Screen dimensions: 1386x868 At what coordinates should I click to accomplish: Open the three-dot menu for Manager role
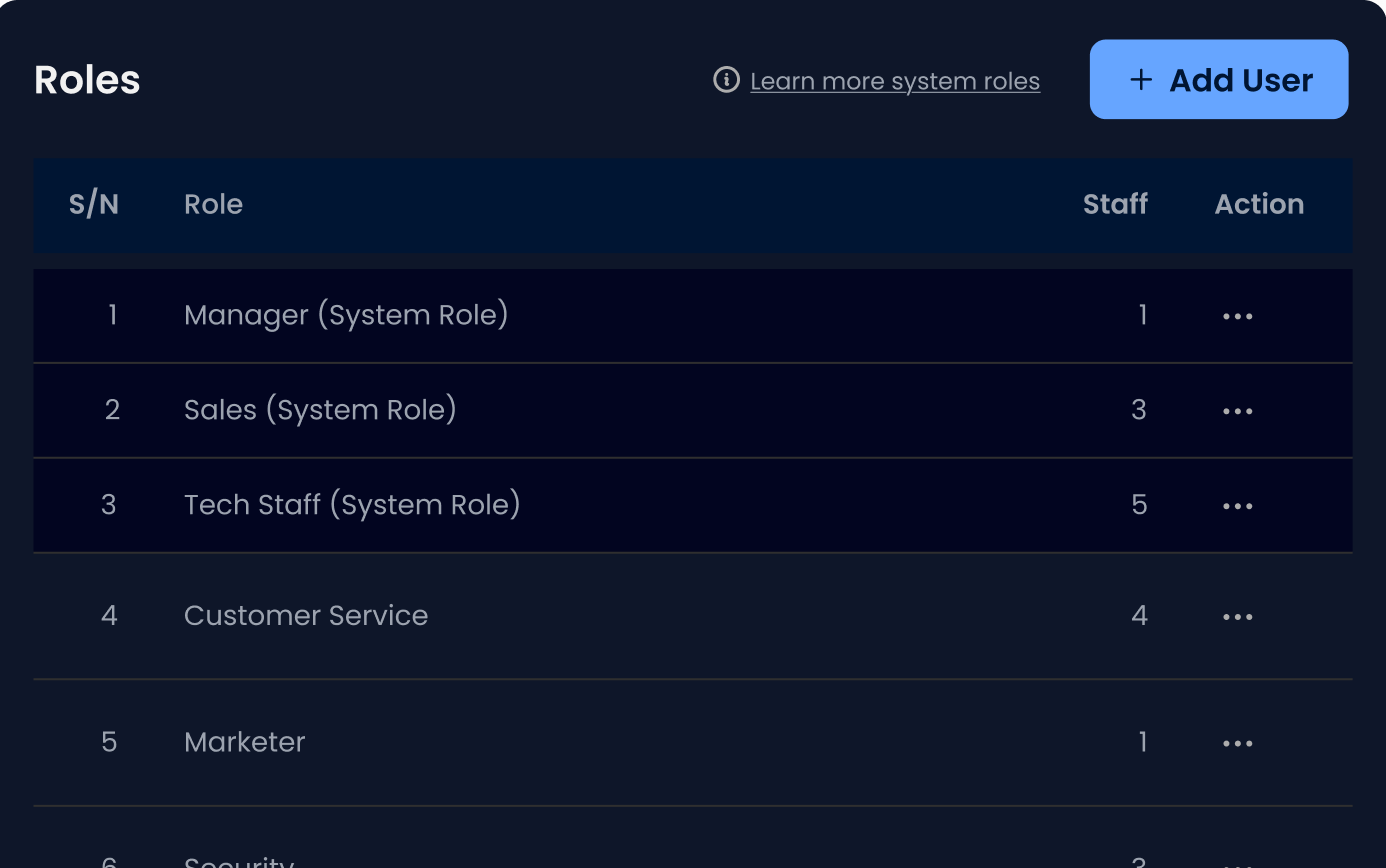[1237, 316]
